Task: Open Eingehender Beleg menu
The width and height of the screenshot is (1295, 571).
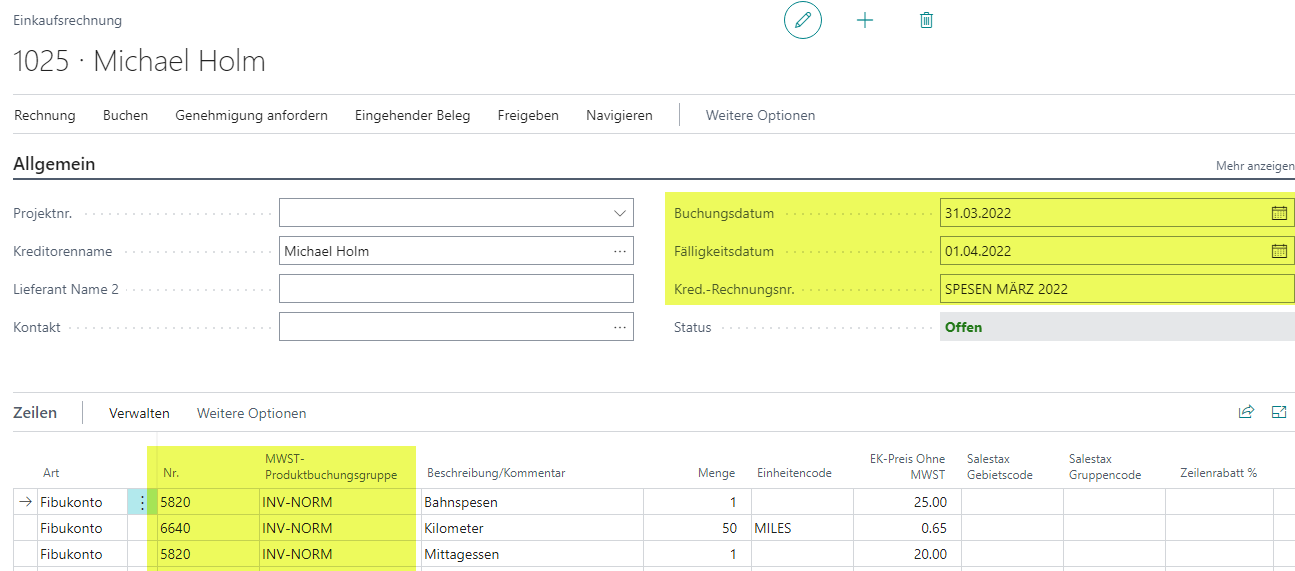Action: 412,115
